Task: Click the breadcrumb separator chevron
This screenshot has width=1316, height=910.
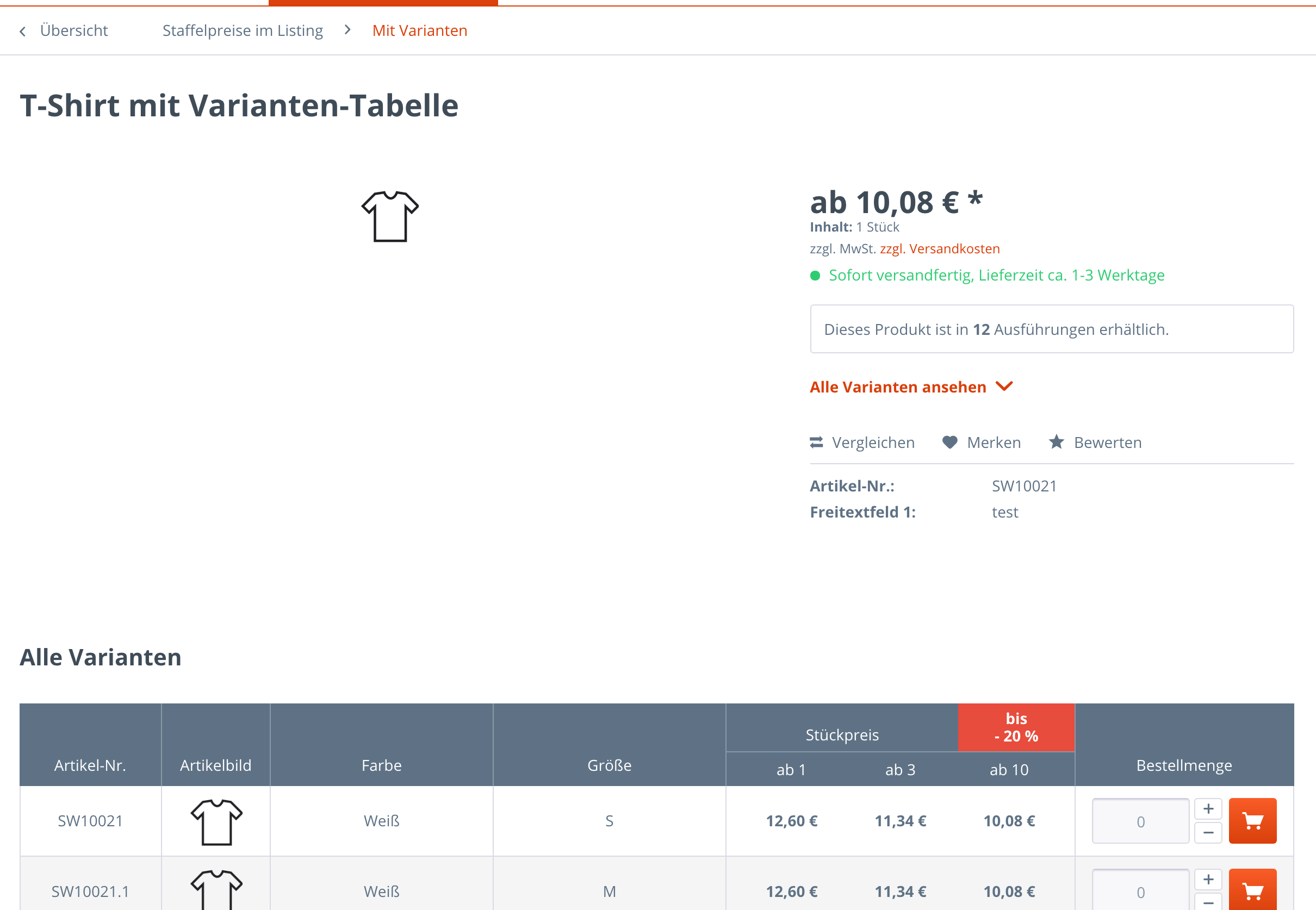Action: coord(347,30)
